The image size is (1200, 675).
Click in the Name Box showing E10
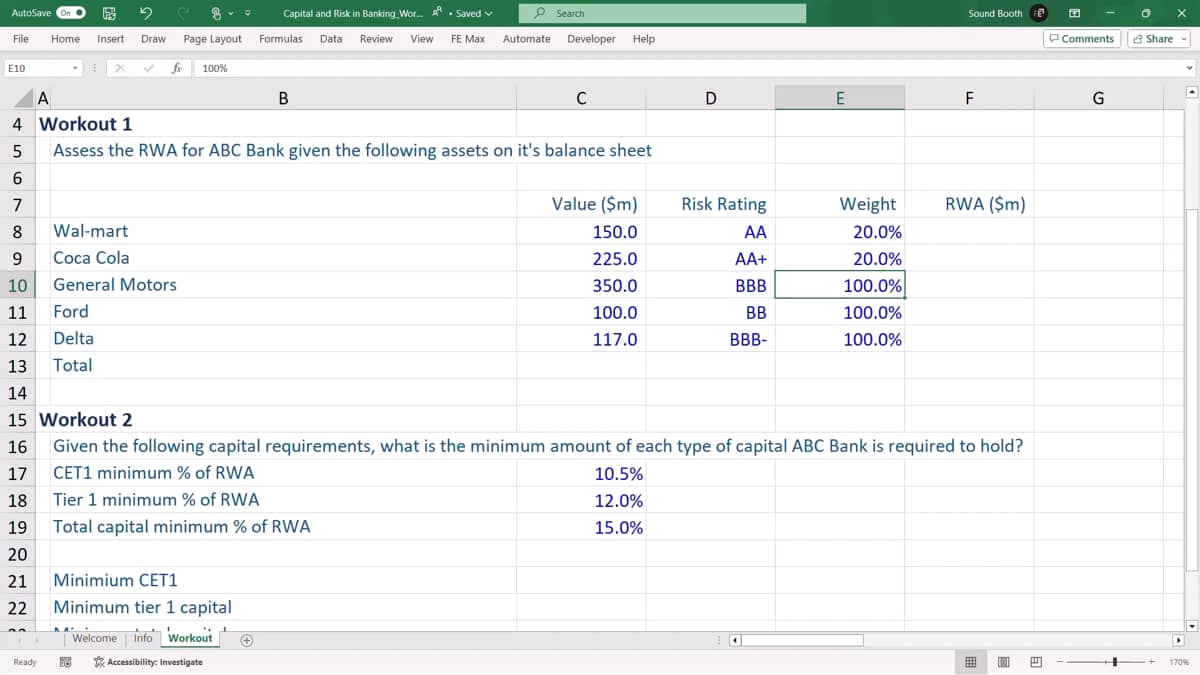click(x=36, y=68)
